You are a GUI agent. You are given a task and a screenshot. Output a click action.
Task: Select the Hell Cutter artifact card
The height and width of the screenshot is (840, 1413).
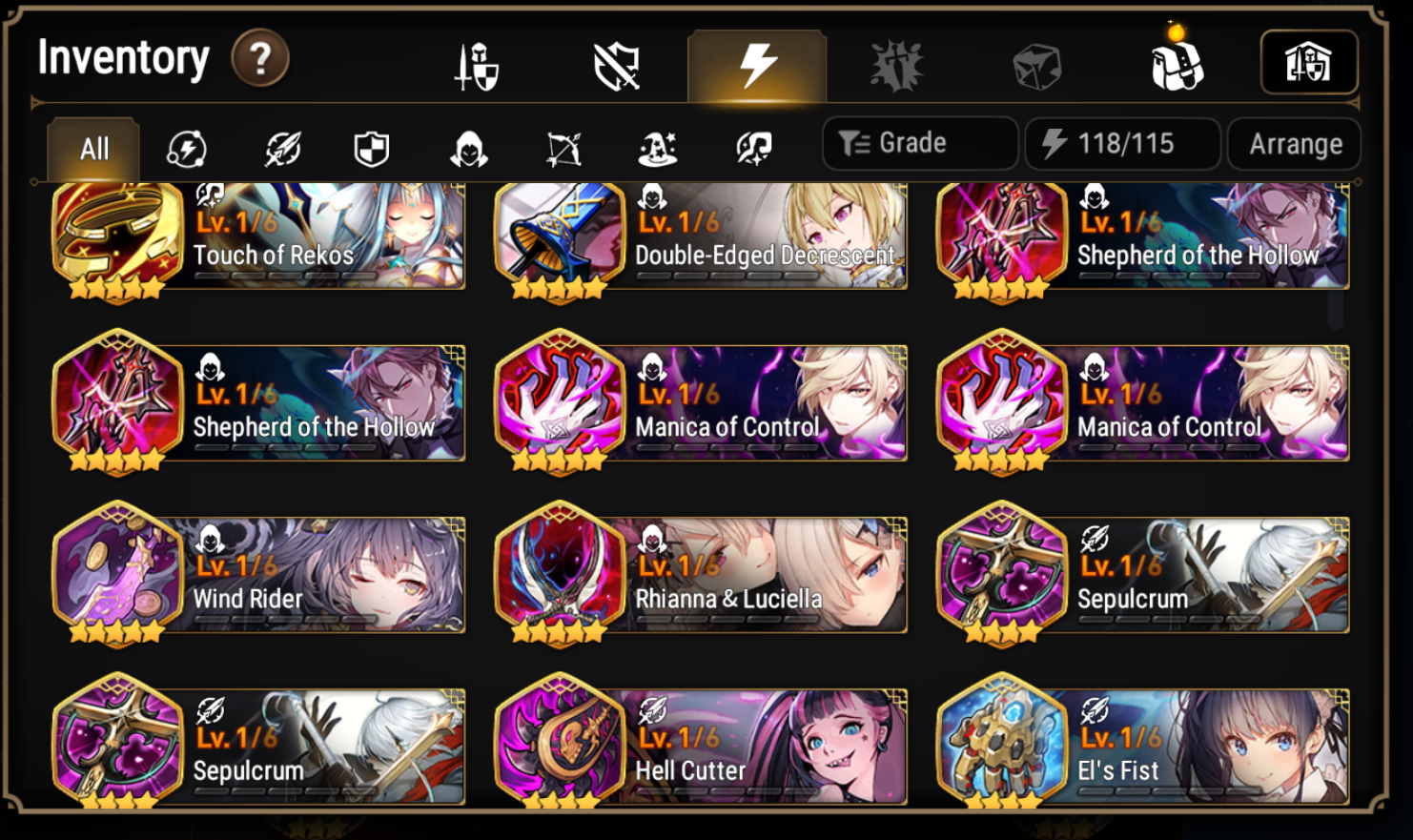(x=701, y=744)
